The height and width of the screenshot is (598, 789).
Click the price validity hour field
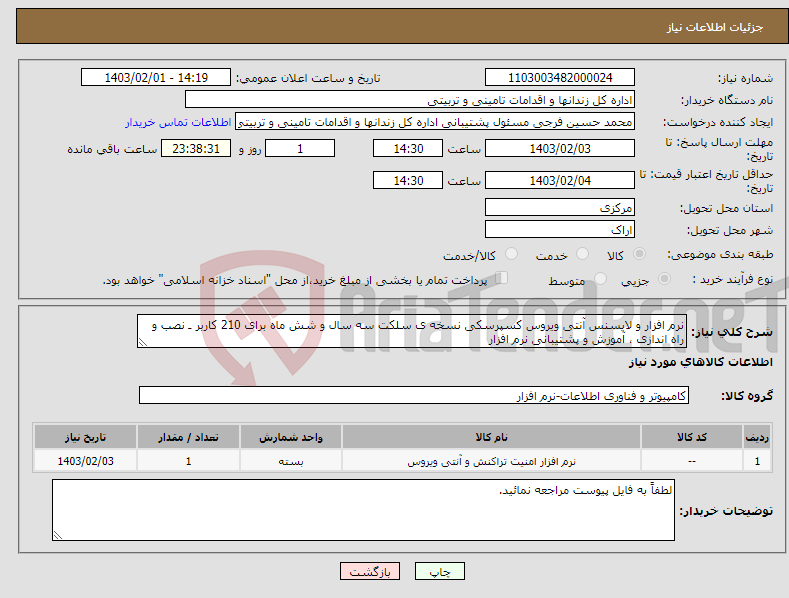(x=408, y=180)
